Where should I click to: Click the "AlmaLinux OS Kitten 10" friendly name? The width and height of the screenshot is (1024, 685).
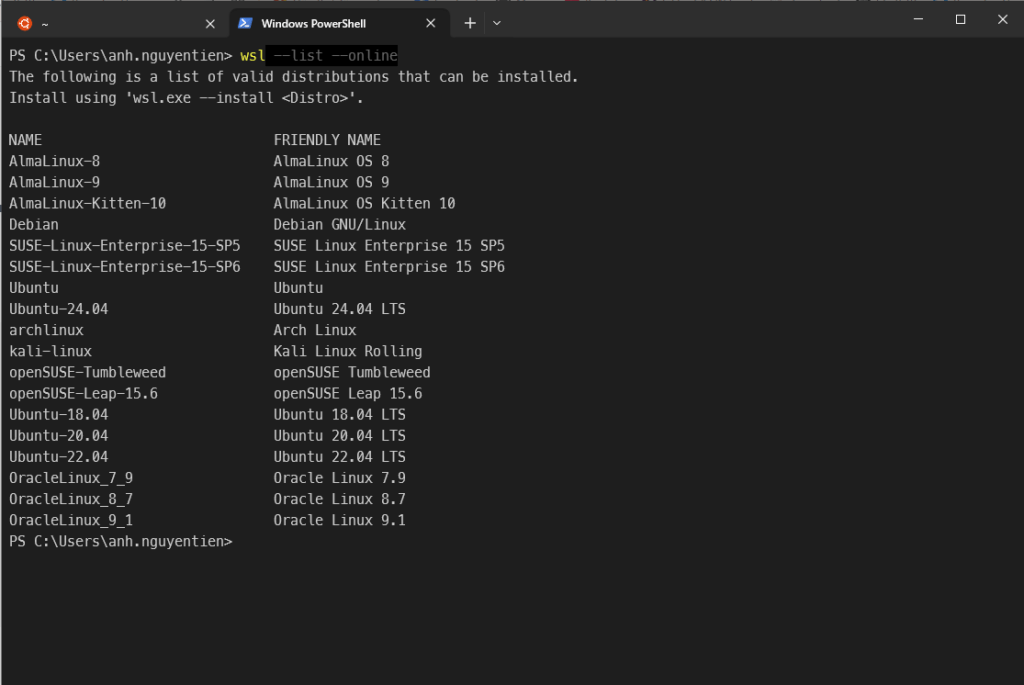coord(364,204)
